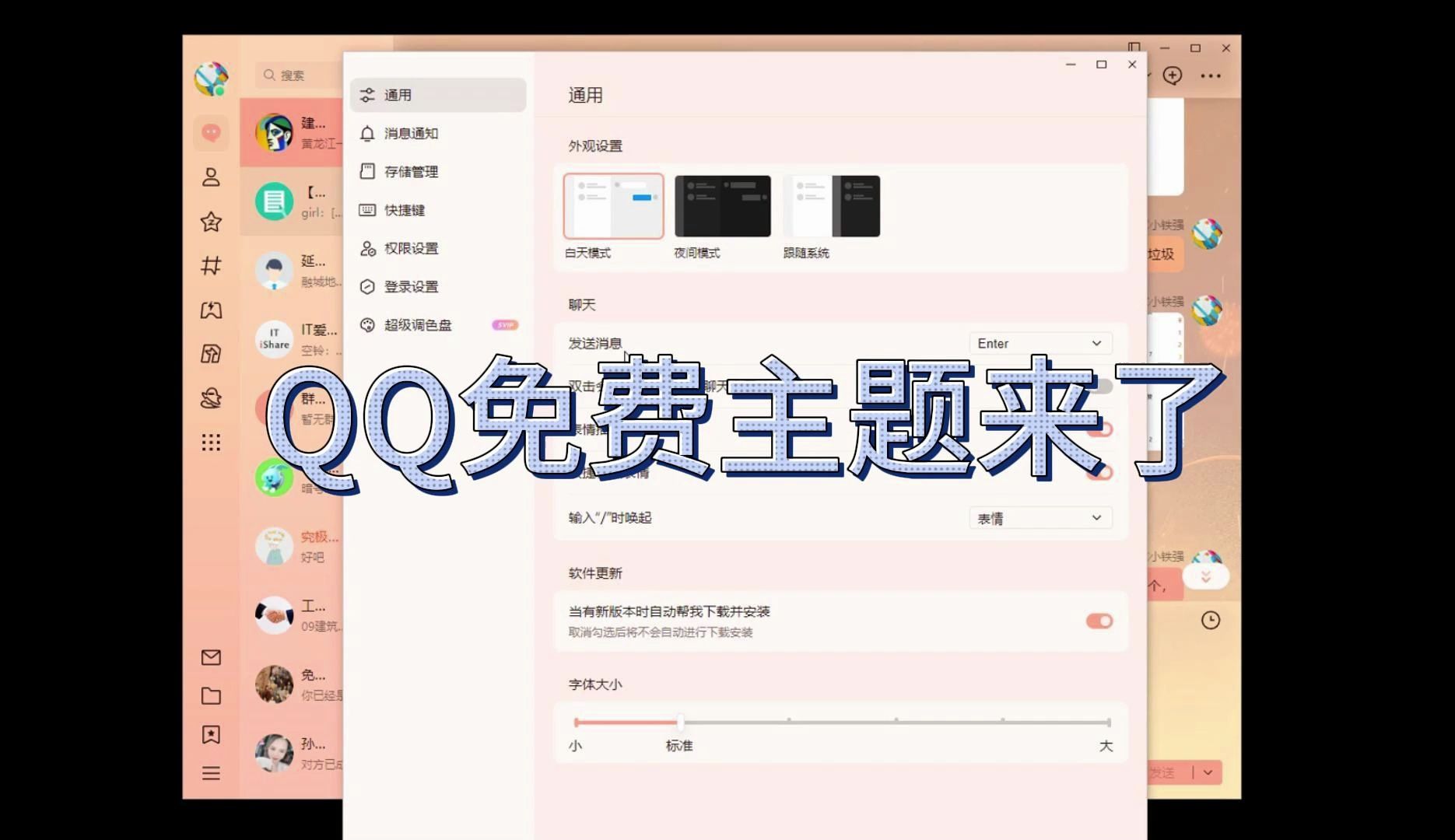Open the Contacts person sidebar icon
The height and width of the screenshot is (840, 1455).
211,177
